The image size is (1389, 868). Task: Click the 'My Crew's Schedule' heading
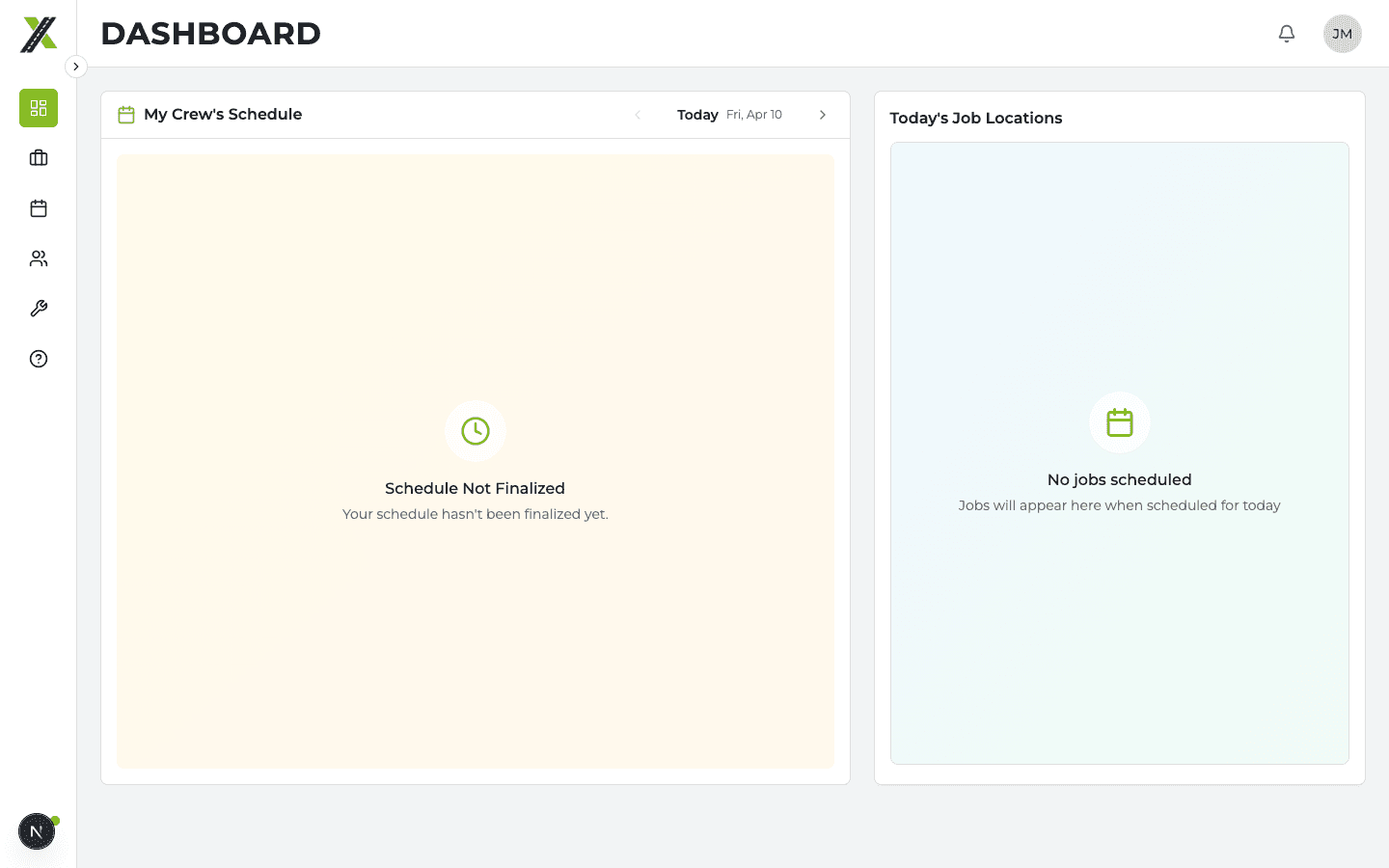pyautogui.click(x=223, y=114)
